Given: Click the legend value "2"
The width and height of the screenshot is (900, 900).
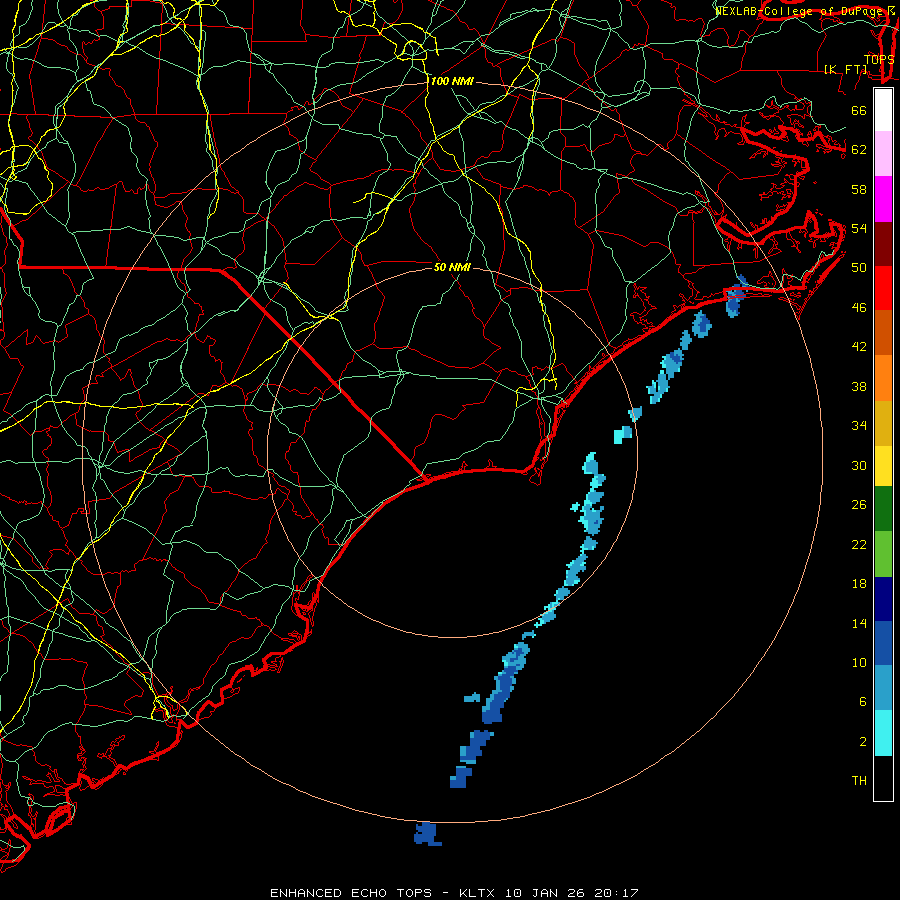Looking at the screenshot, I should click(x=863, y=742).
